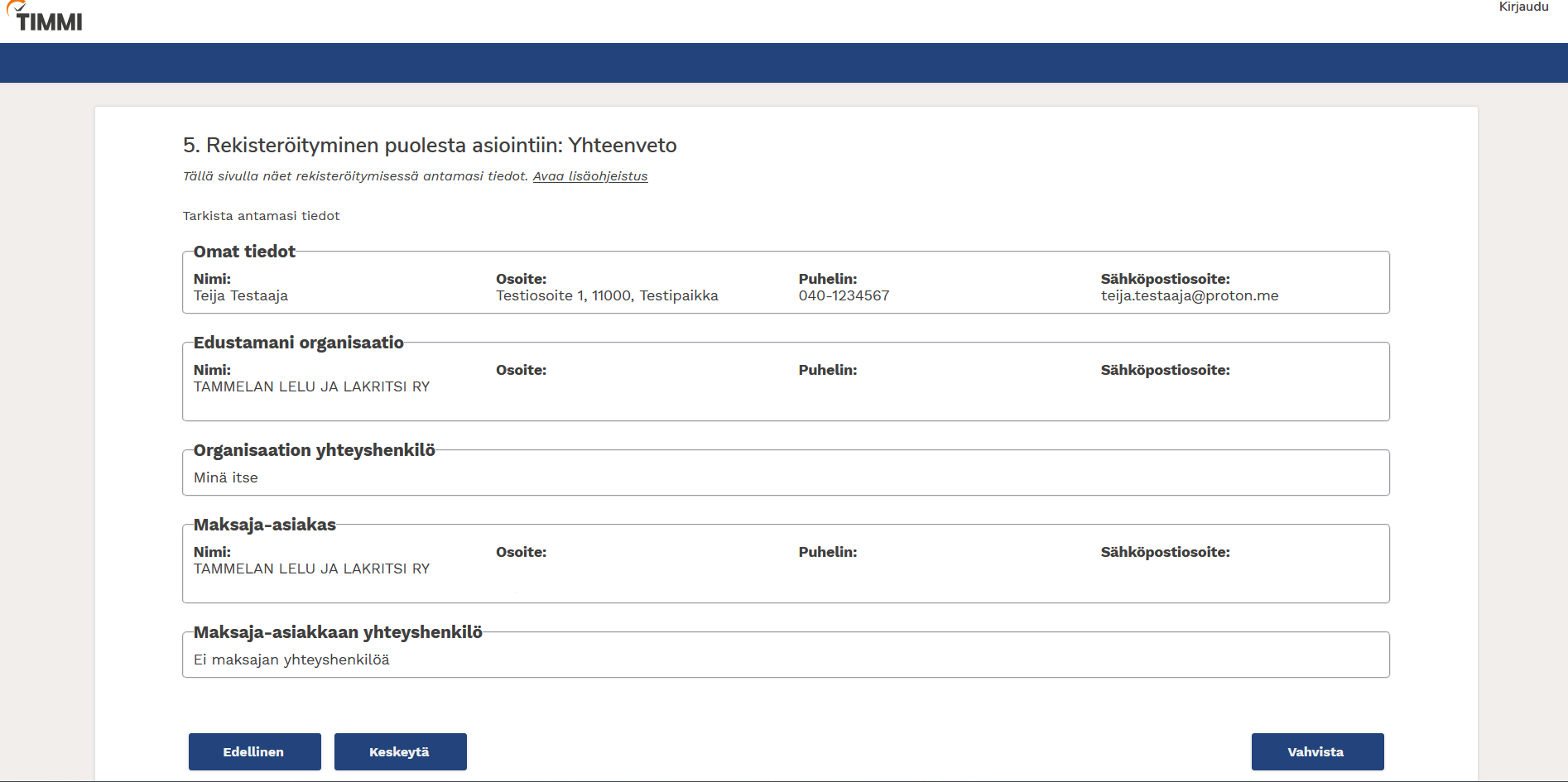
Task: Click the organisation name under Edustamani organisaatio
Action: [311, 387]
